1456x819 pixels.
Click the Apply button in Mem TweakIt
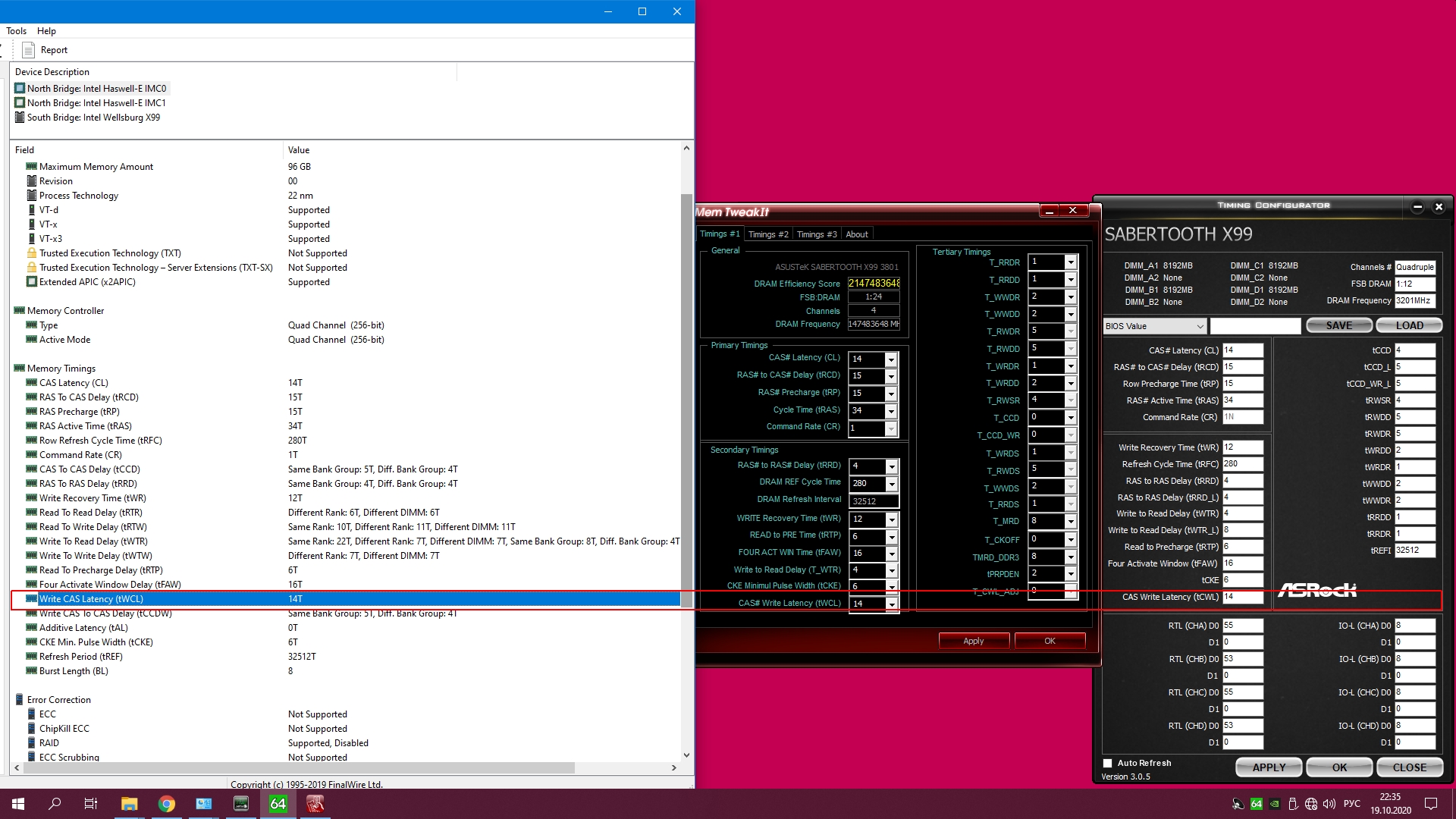[x=974, y=641]
